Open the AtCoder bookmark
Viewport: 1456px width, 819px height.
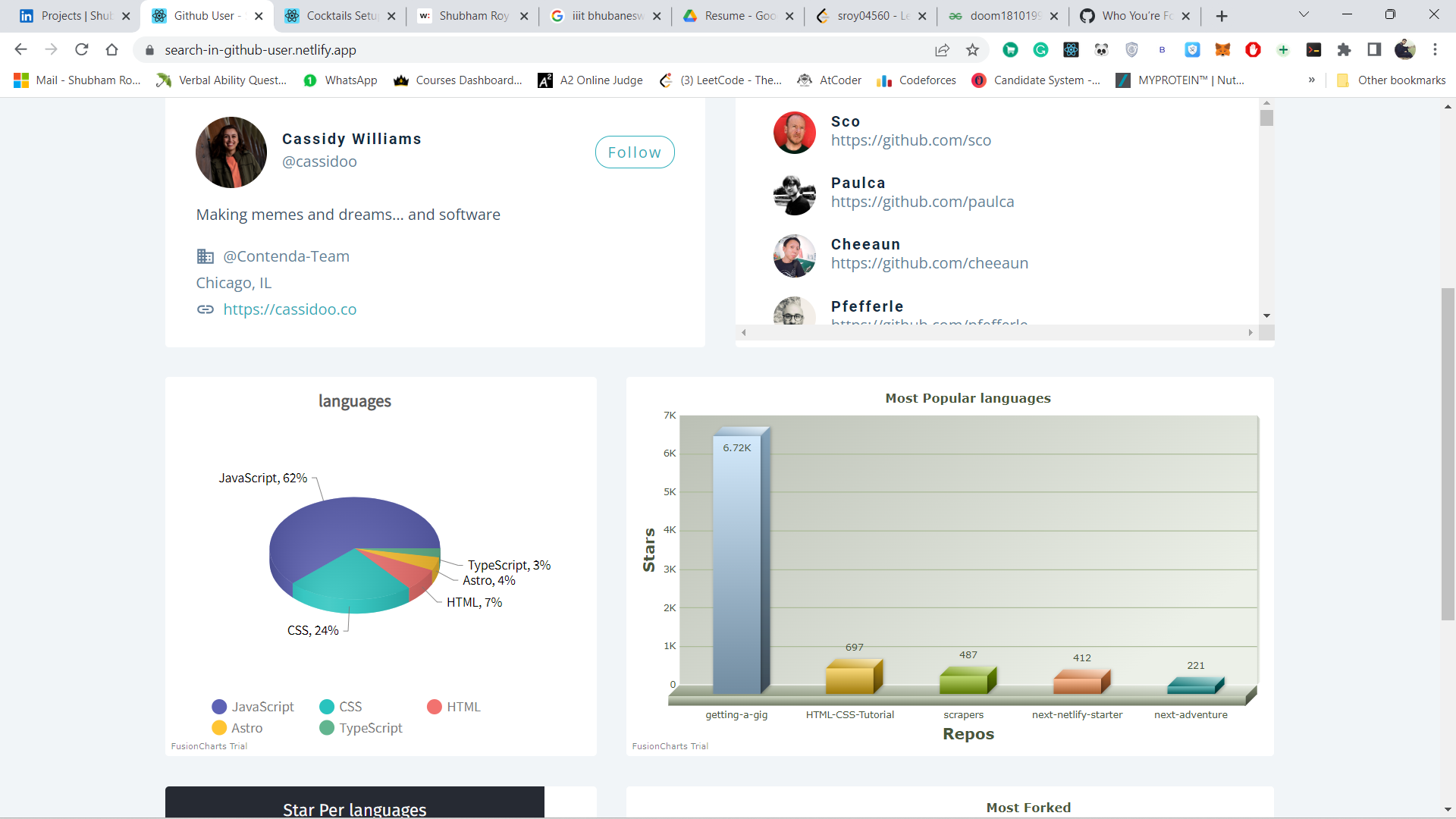click(x=830, y=80)
